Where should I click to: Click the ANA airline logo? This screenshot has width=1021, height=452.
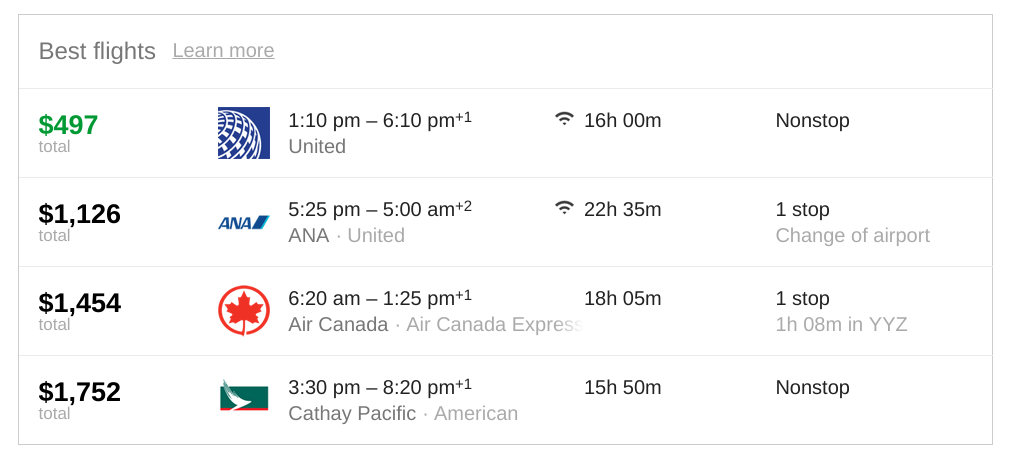[x=244, y=223]
